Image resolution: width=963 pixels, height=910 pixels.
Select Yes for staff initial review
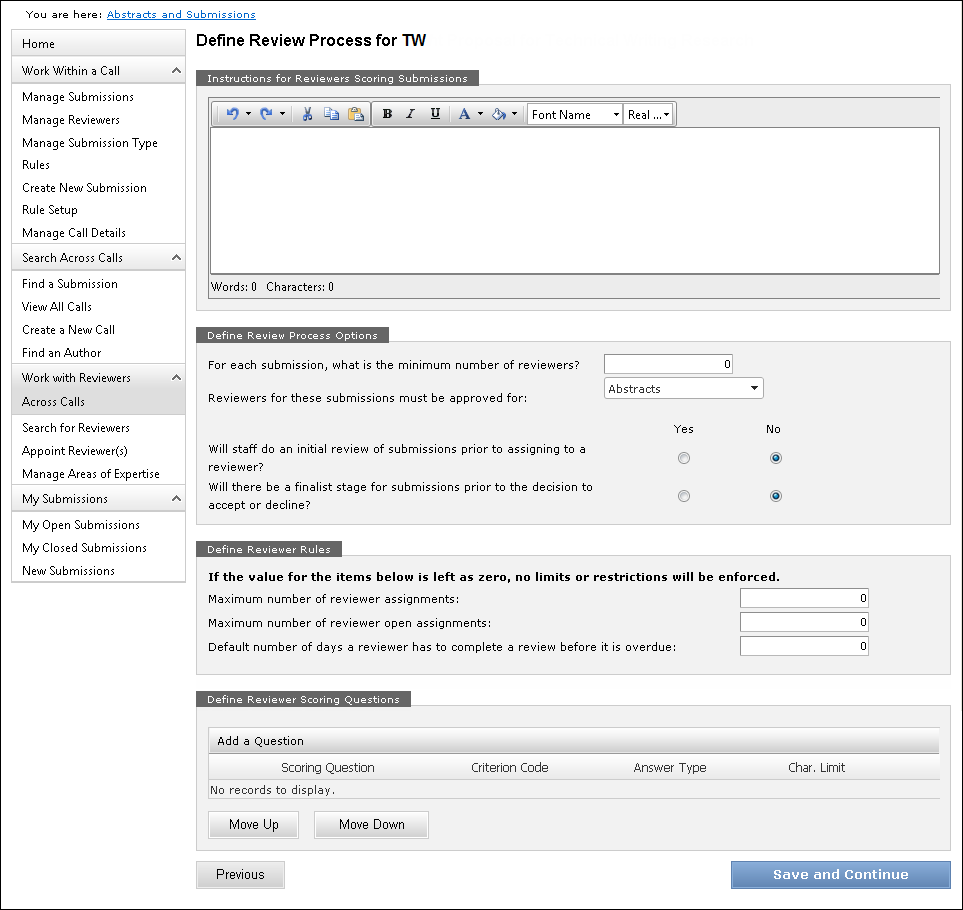684,459
